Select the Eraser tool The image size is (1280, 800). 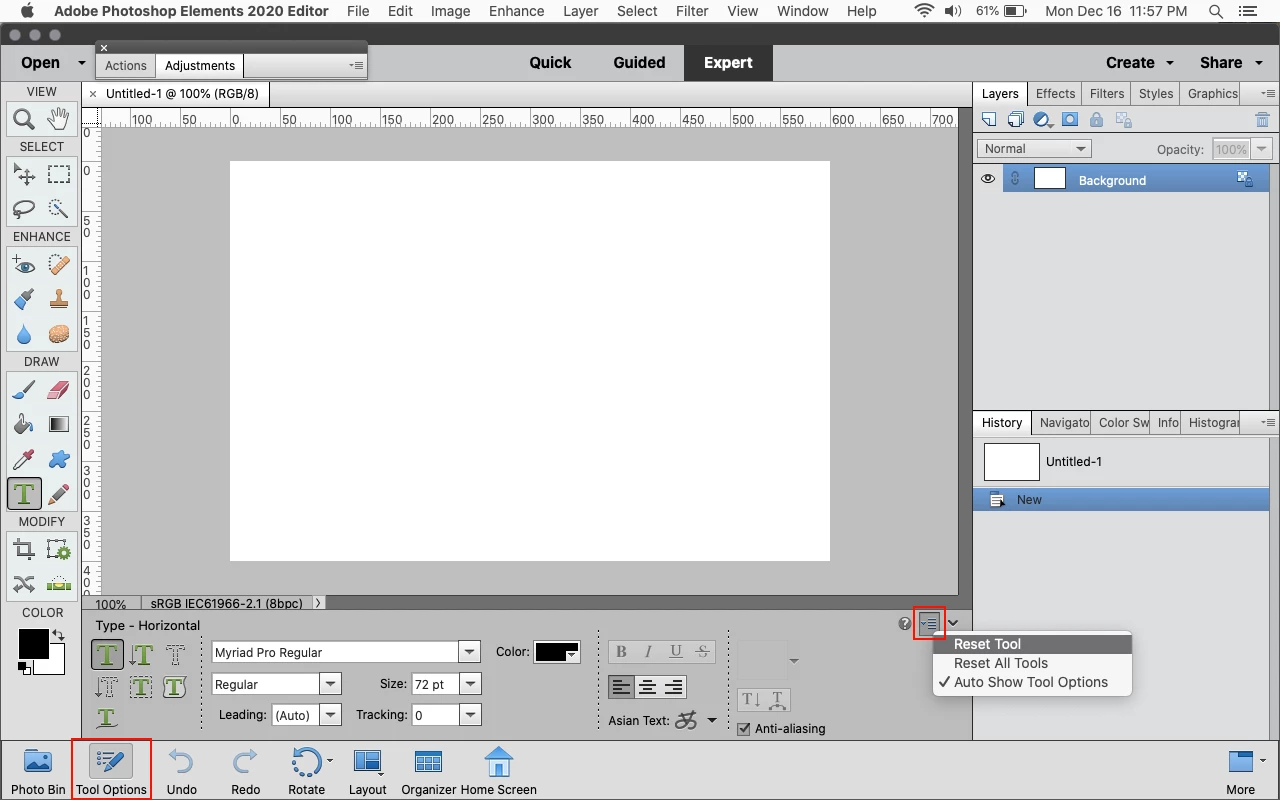click(x=59, y=389)
